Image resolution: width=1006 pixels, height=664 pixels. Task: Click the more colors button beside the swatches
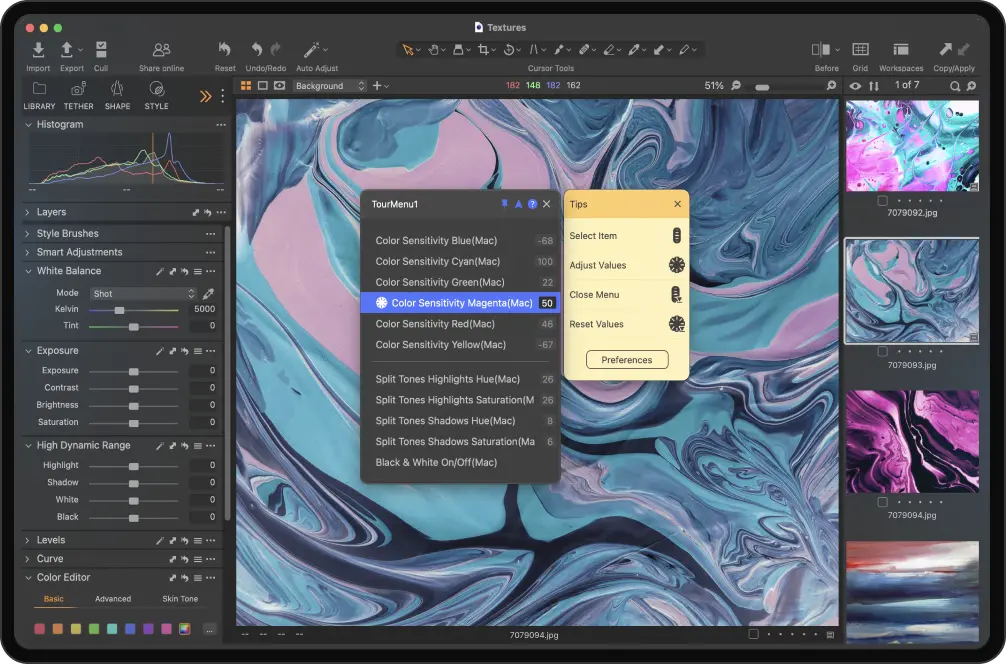pos(209,629)
